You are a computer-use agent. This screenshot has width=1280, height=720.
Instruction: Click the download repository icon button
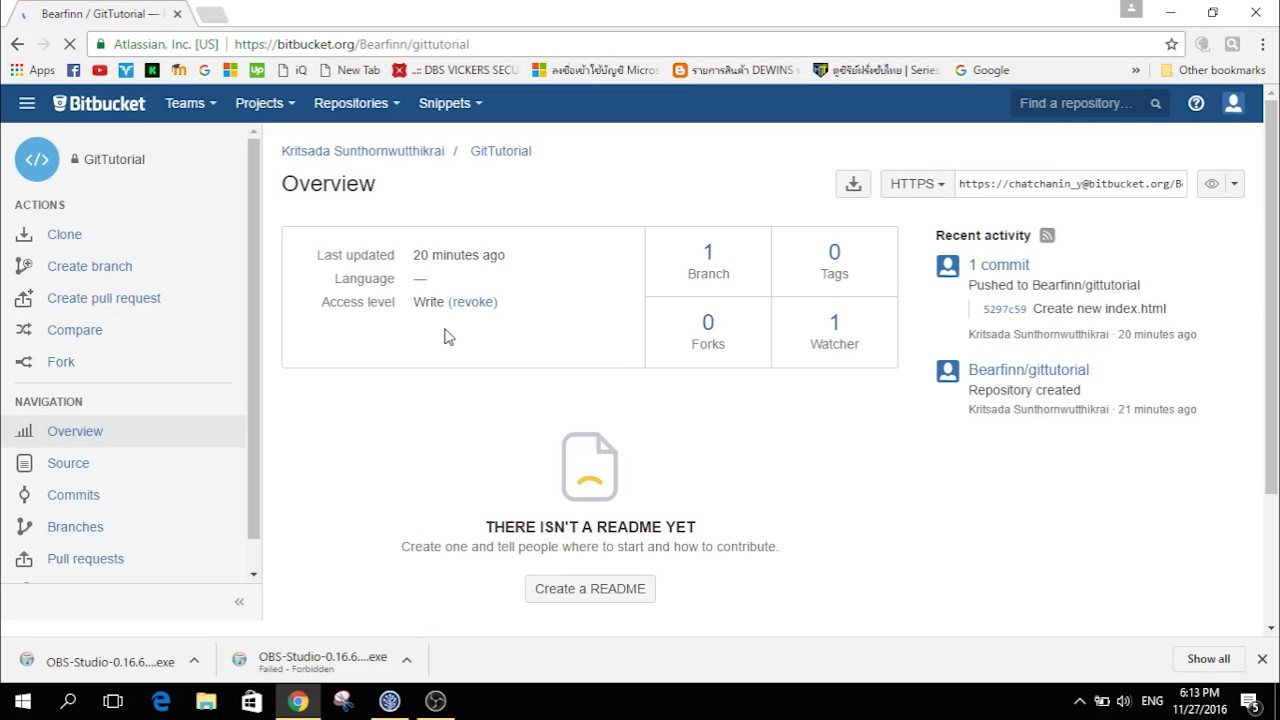tap(853, 184)
